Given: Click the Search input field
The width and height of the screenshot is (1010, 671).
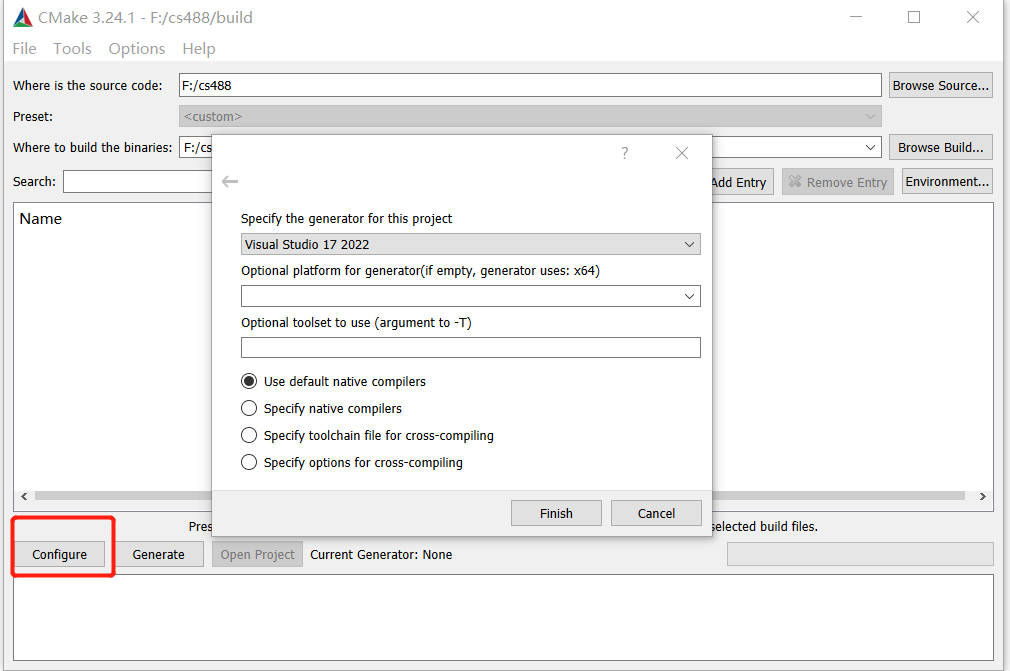Looking at the screenshot, I should pos(137,182).
